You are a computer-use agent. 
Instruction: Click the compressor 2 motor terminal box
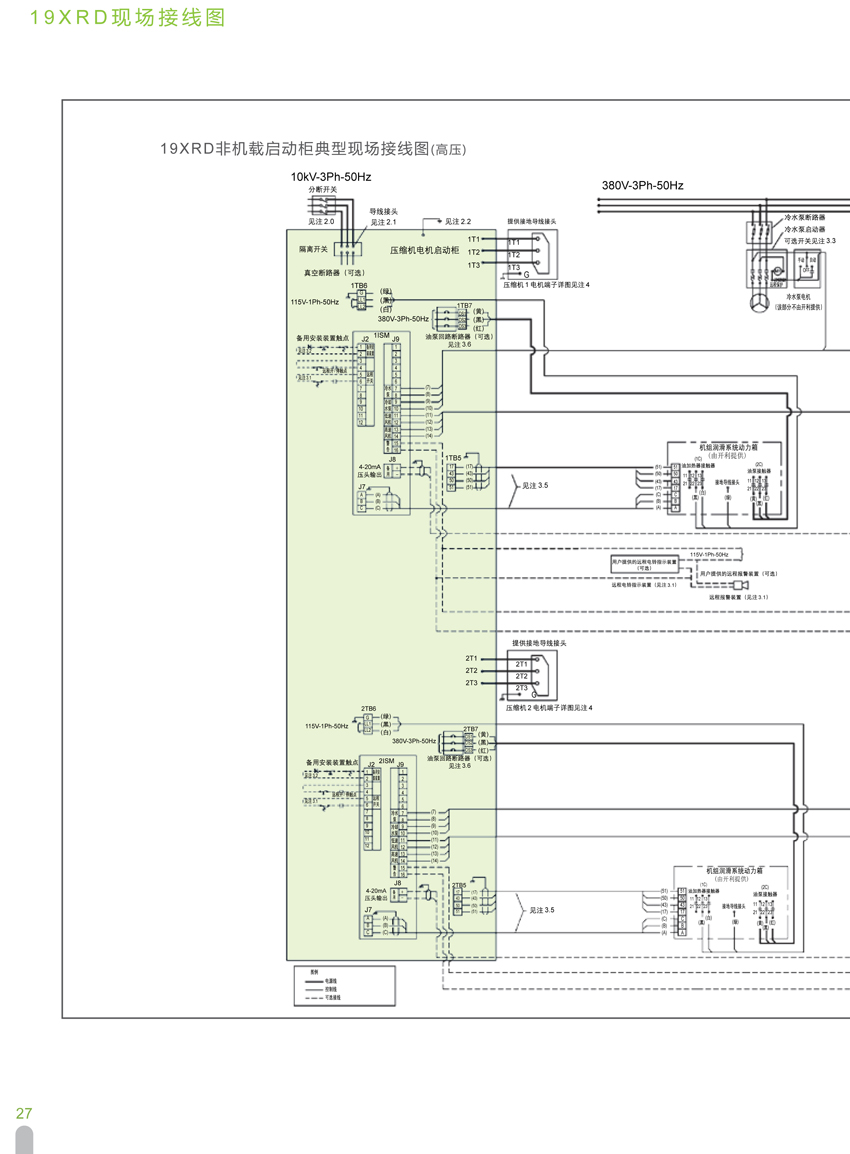tap(532, 677)
